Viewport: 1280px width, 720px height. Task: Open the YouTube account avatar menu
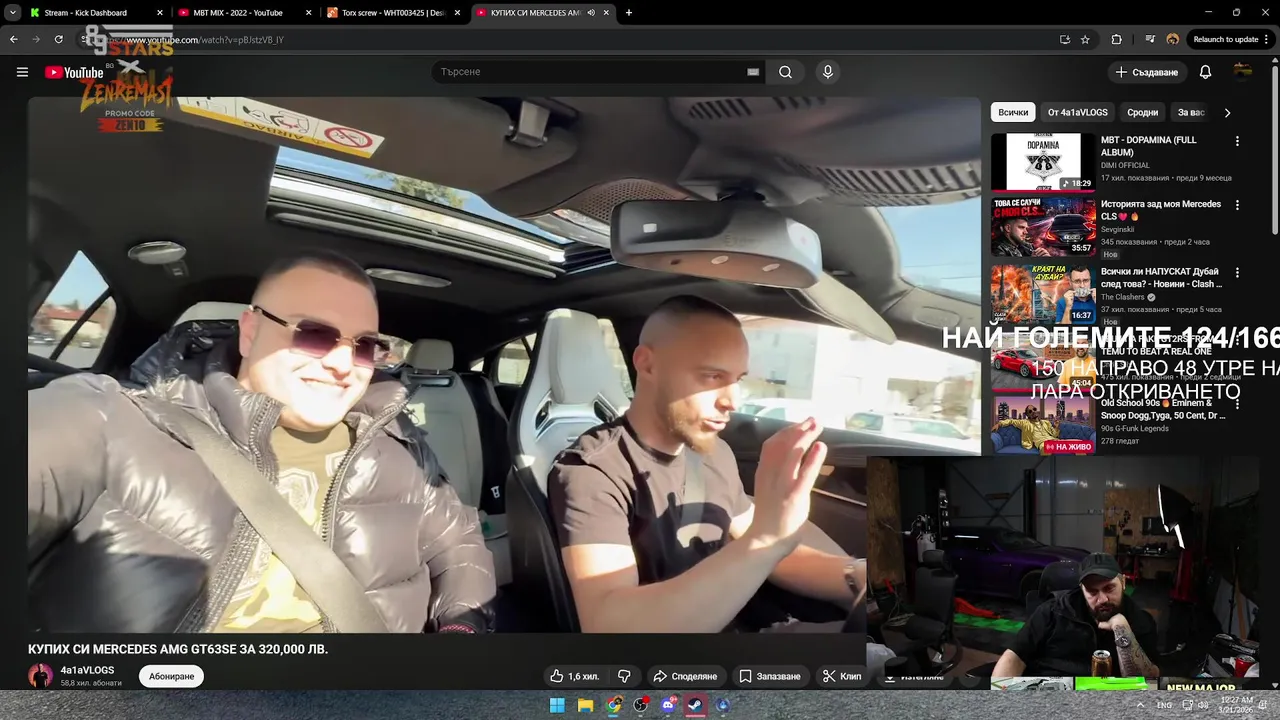1243,72
